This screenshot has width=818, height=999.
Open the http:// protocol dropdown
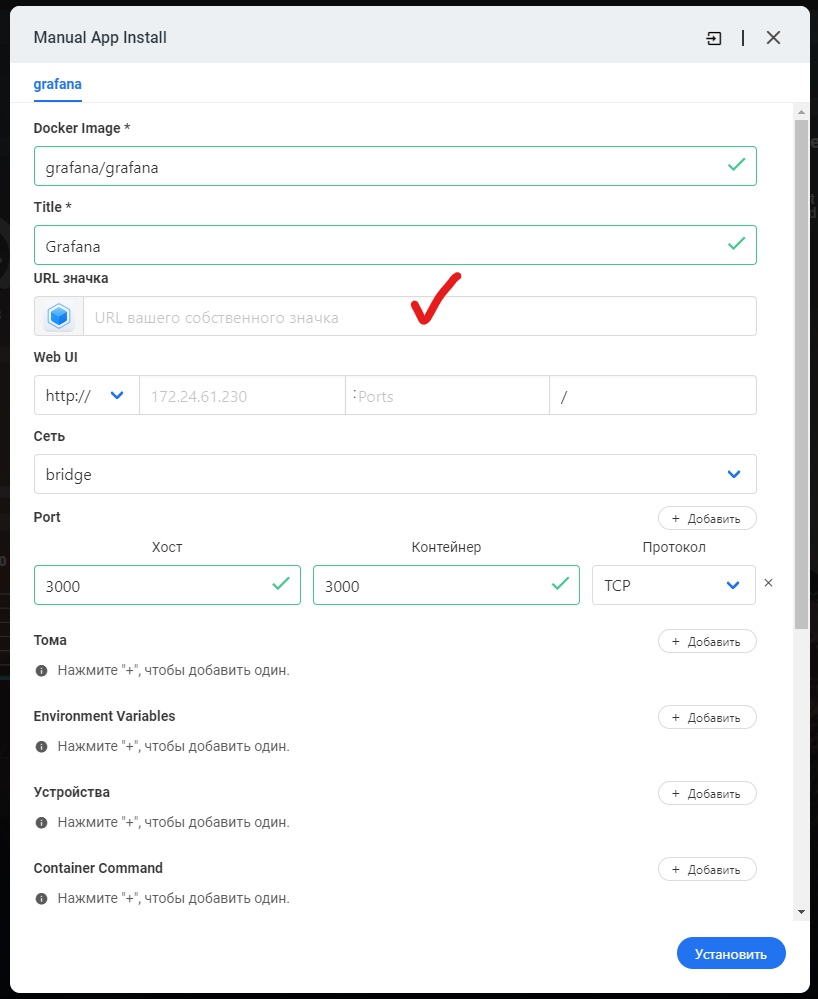click(86, 396)
